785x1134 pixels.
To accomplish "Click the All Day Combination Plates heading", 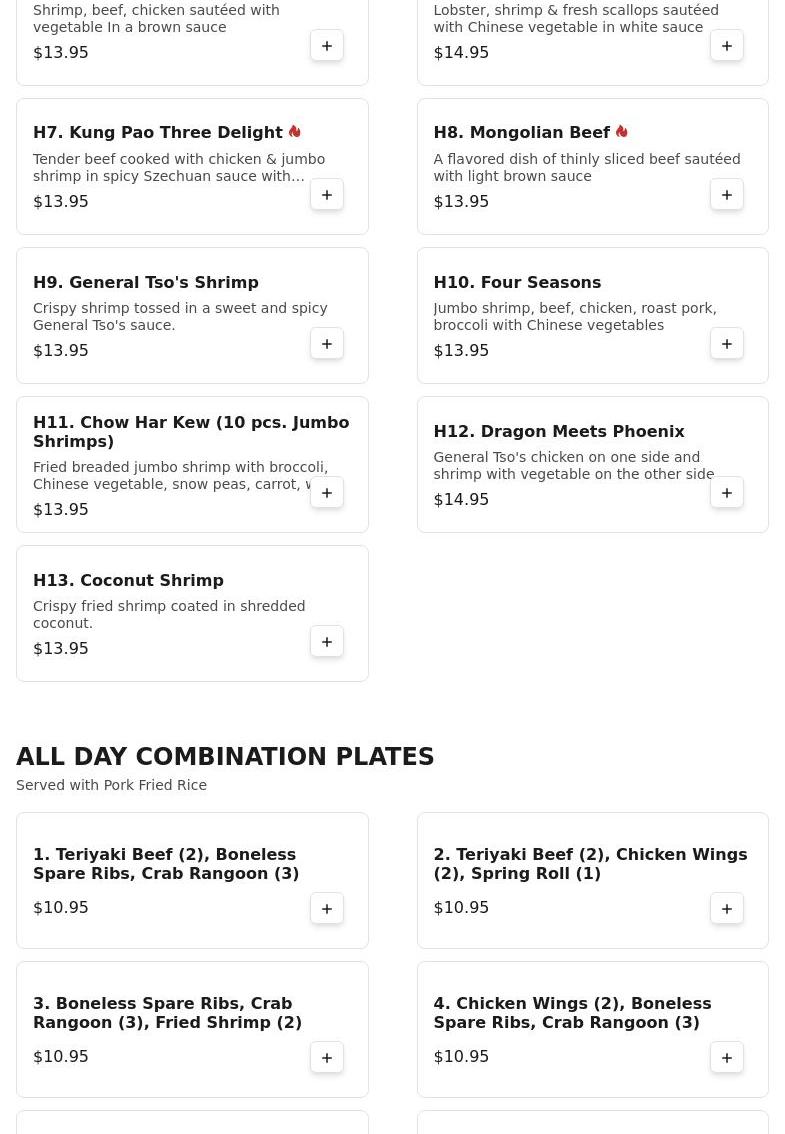I will (x=225, y=757).
